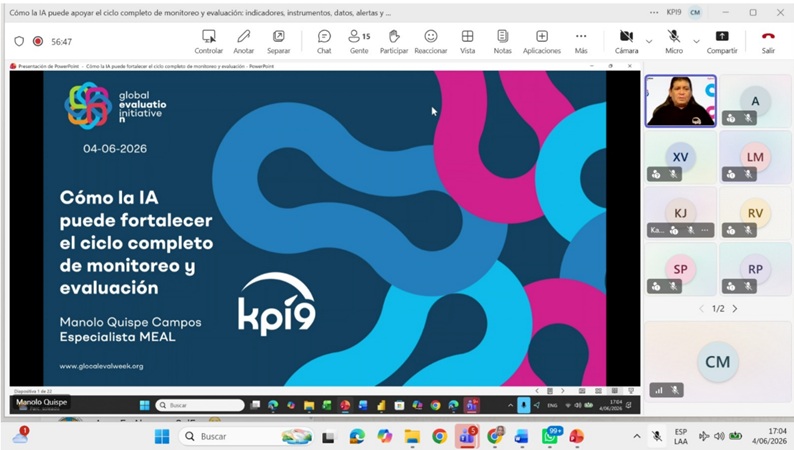
Task: Open Microsoft Teams on the taskbar
Action: [x=467, y=436]
